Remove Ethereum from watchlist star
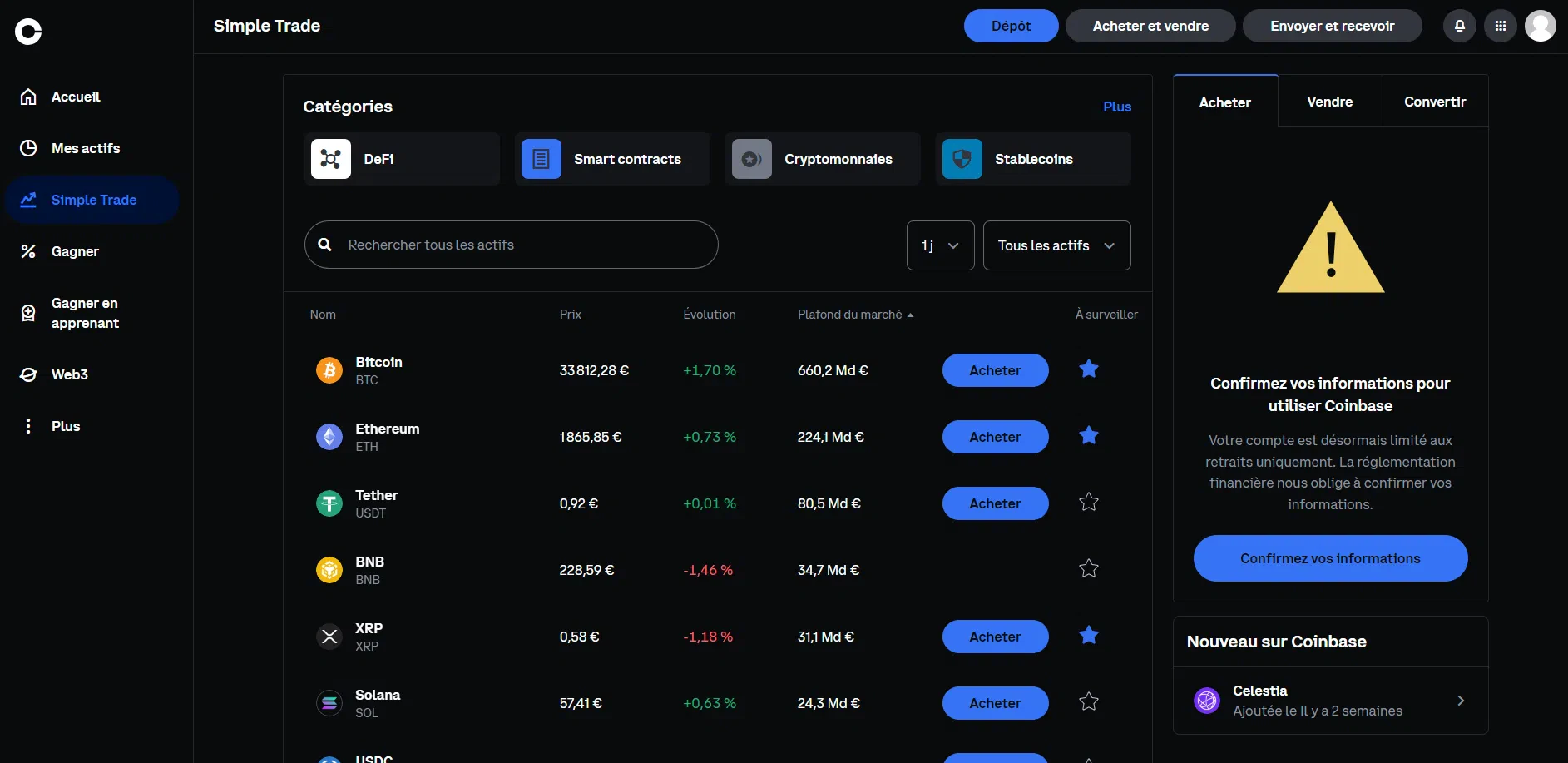The height and width of the screenshot is (763, 1568). click(x=1089, y=435)
